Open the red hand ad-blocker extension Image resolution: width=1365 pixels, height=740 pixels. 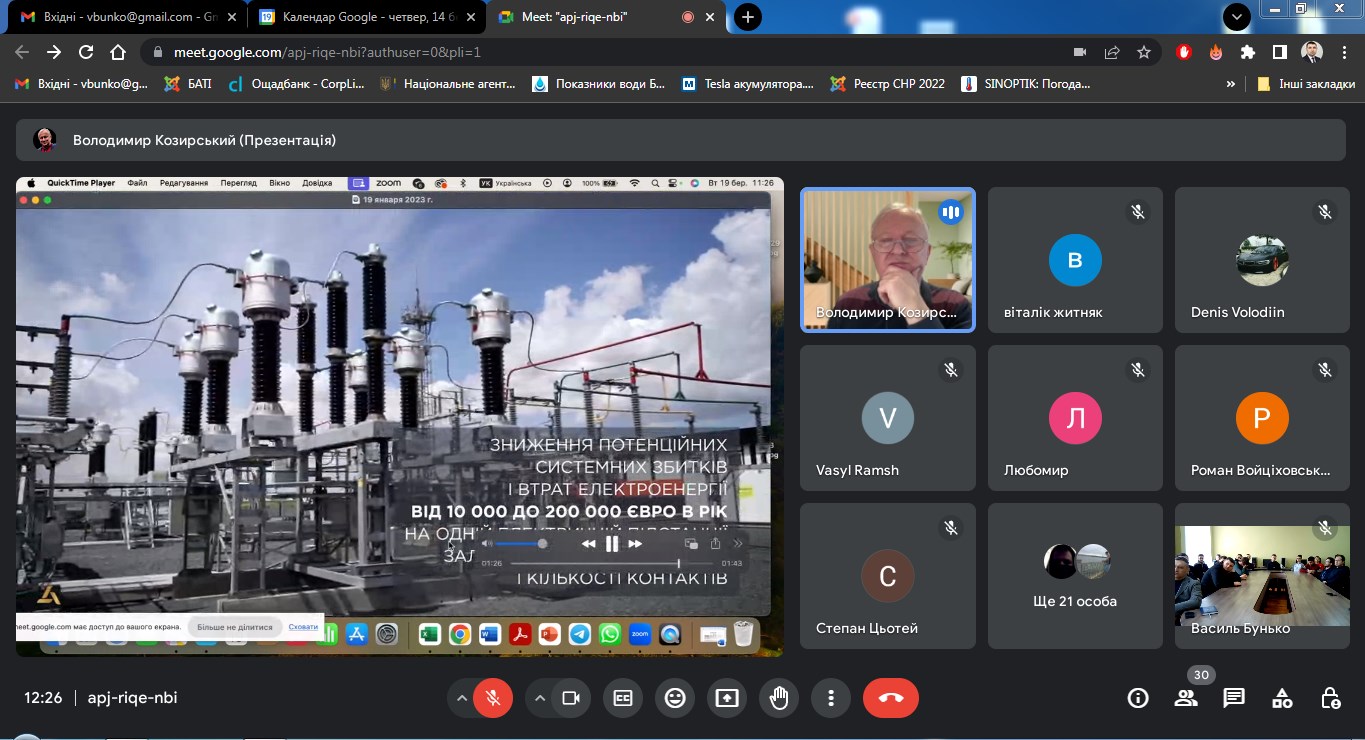[1185, 52]
